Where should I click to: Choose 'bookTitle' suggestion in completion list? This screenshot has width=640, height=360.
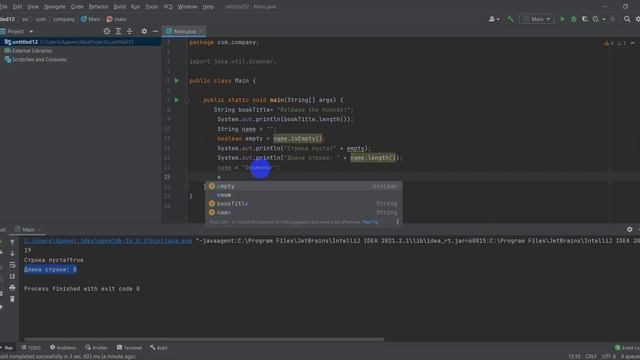point(304,204)
